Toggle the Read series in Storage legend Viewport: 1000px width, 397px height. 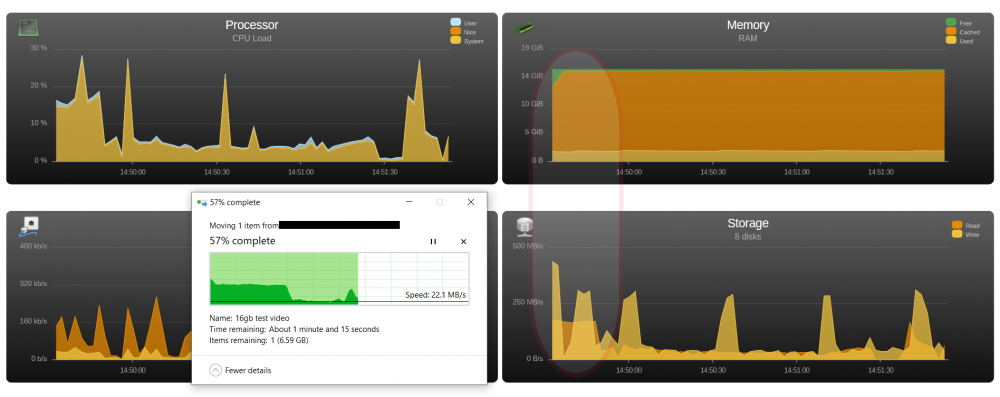tap(965, 225)
